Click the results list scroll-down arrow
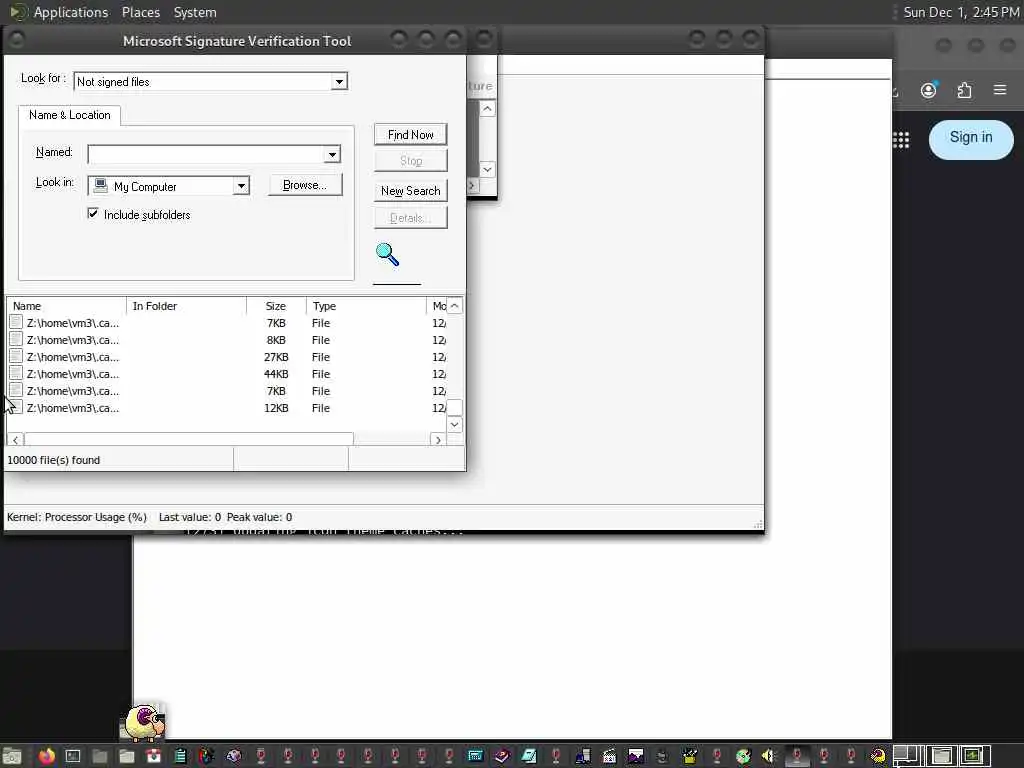 coord(455,424)
